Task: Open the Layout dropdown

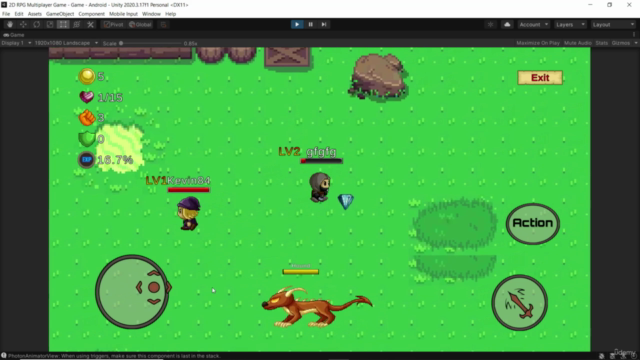Action: [613, 24]
